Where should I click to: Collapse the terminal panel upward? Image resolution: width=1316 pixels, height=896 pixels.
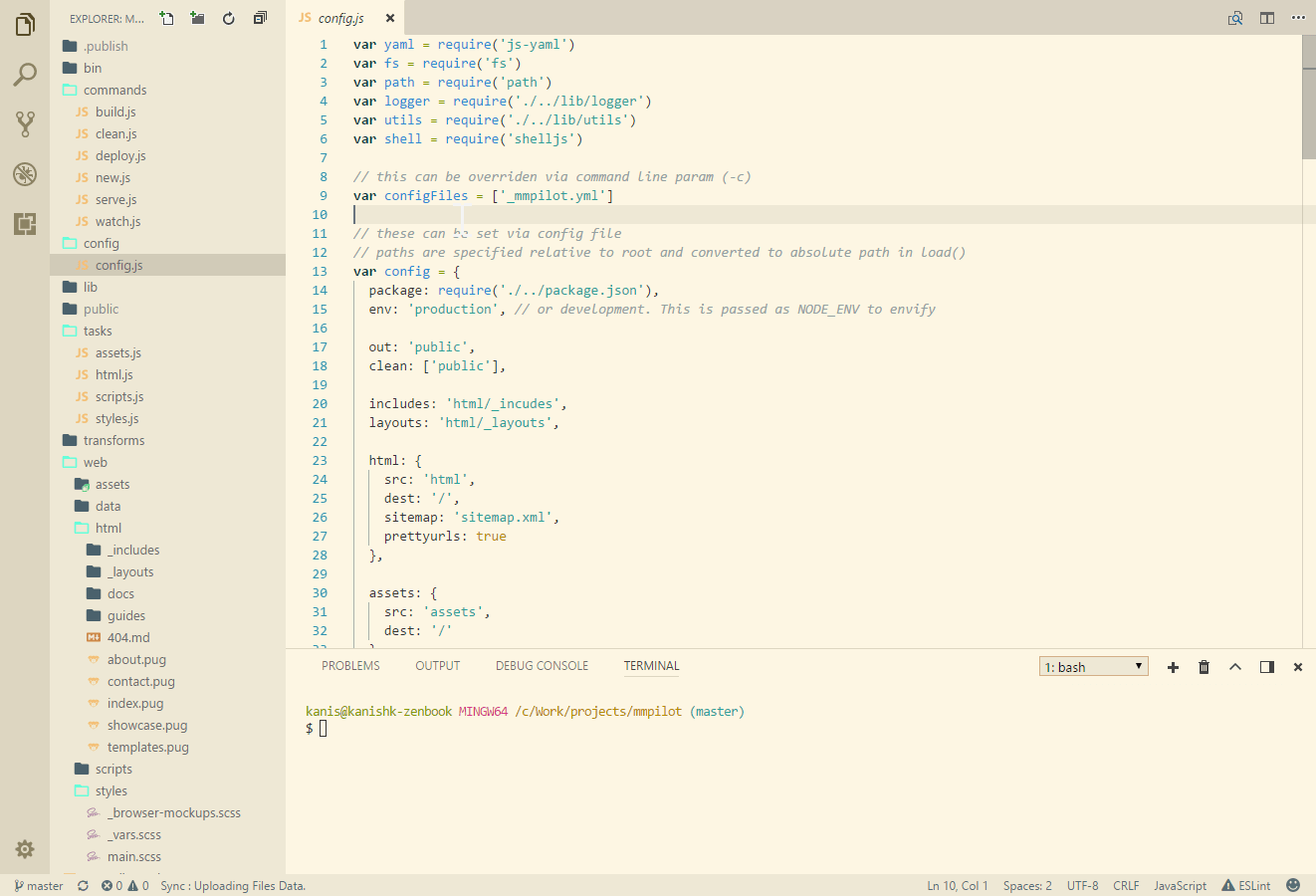(1235, 666)
